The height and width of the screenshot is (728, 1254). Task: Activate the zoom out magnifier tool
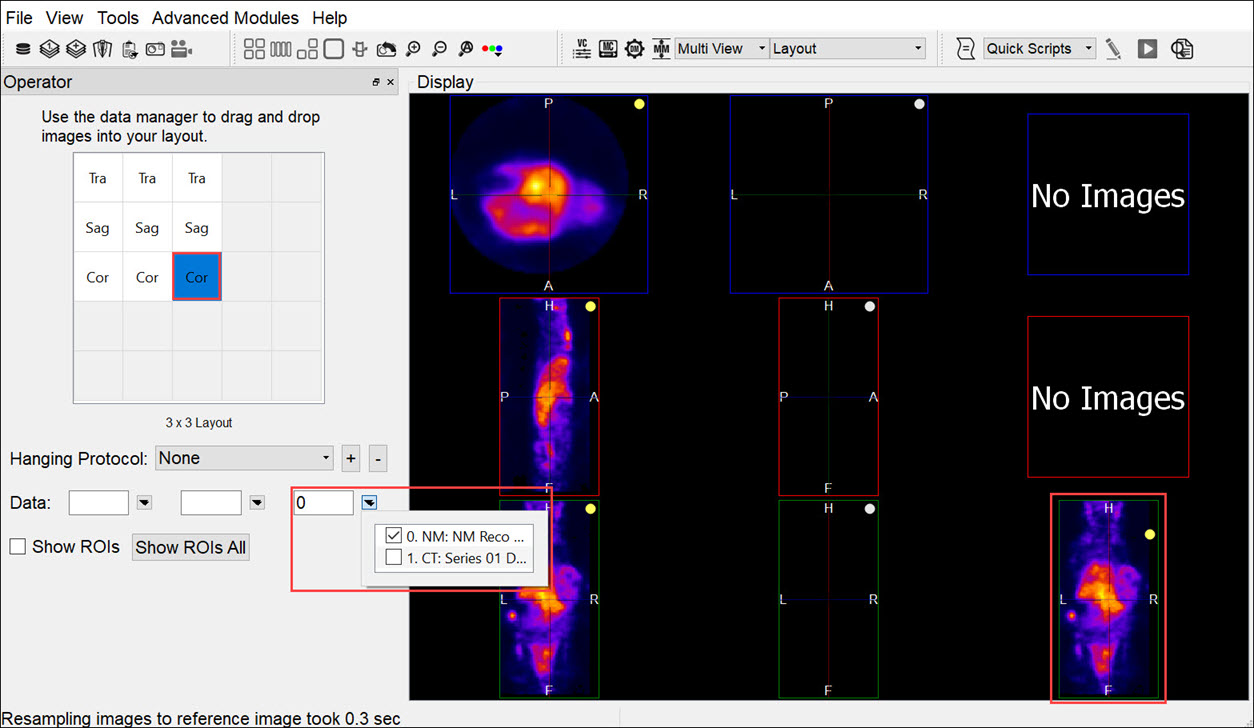(439, 48)
